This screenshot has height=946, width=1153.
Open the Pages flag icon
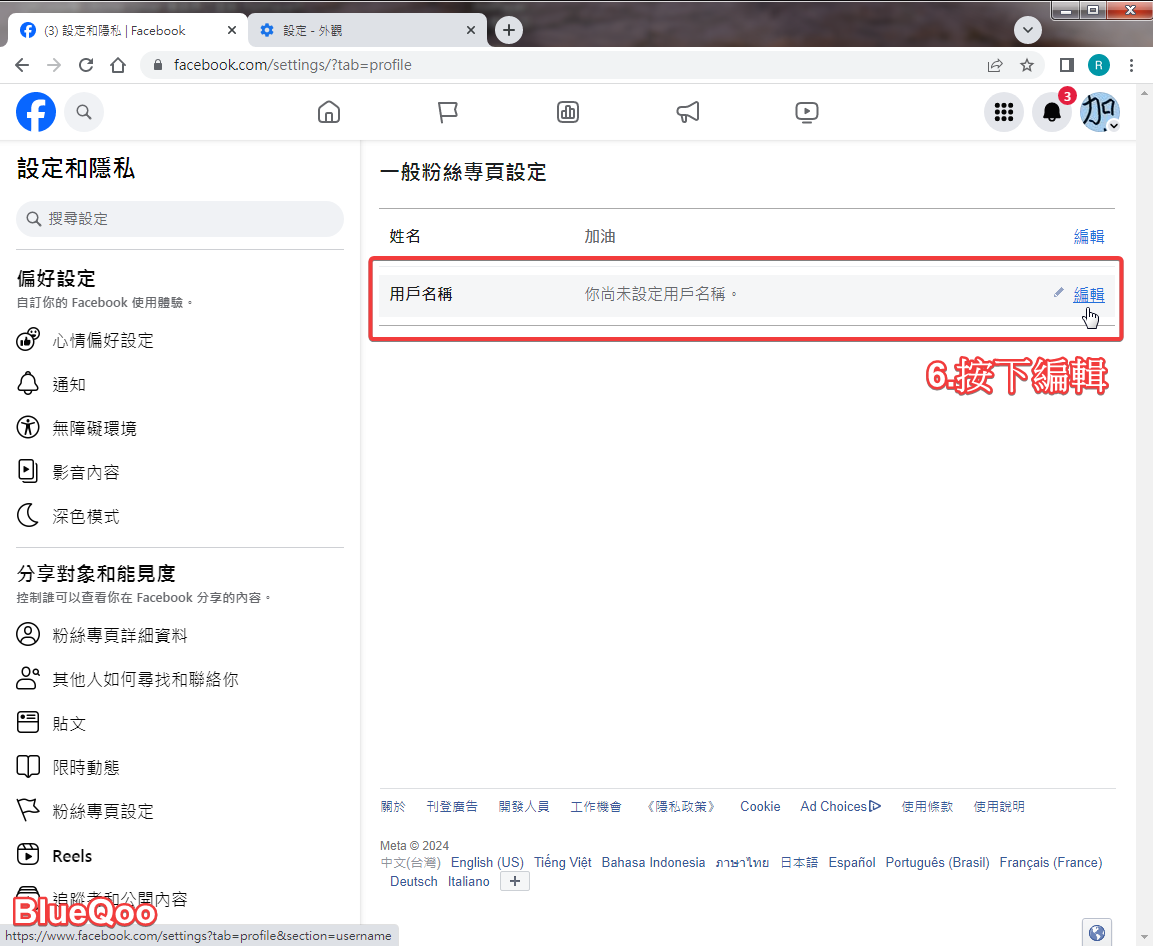tap(448, 112)
